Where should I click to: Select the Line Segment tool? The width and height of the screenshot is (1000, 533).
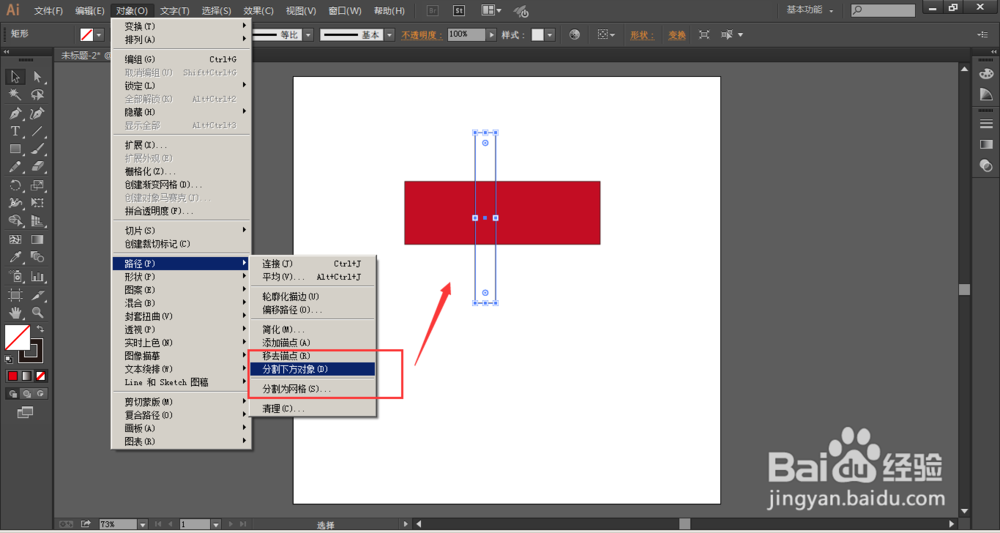pyautogui.click(x=38, y=131)
